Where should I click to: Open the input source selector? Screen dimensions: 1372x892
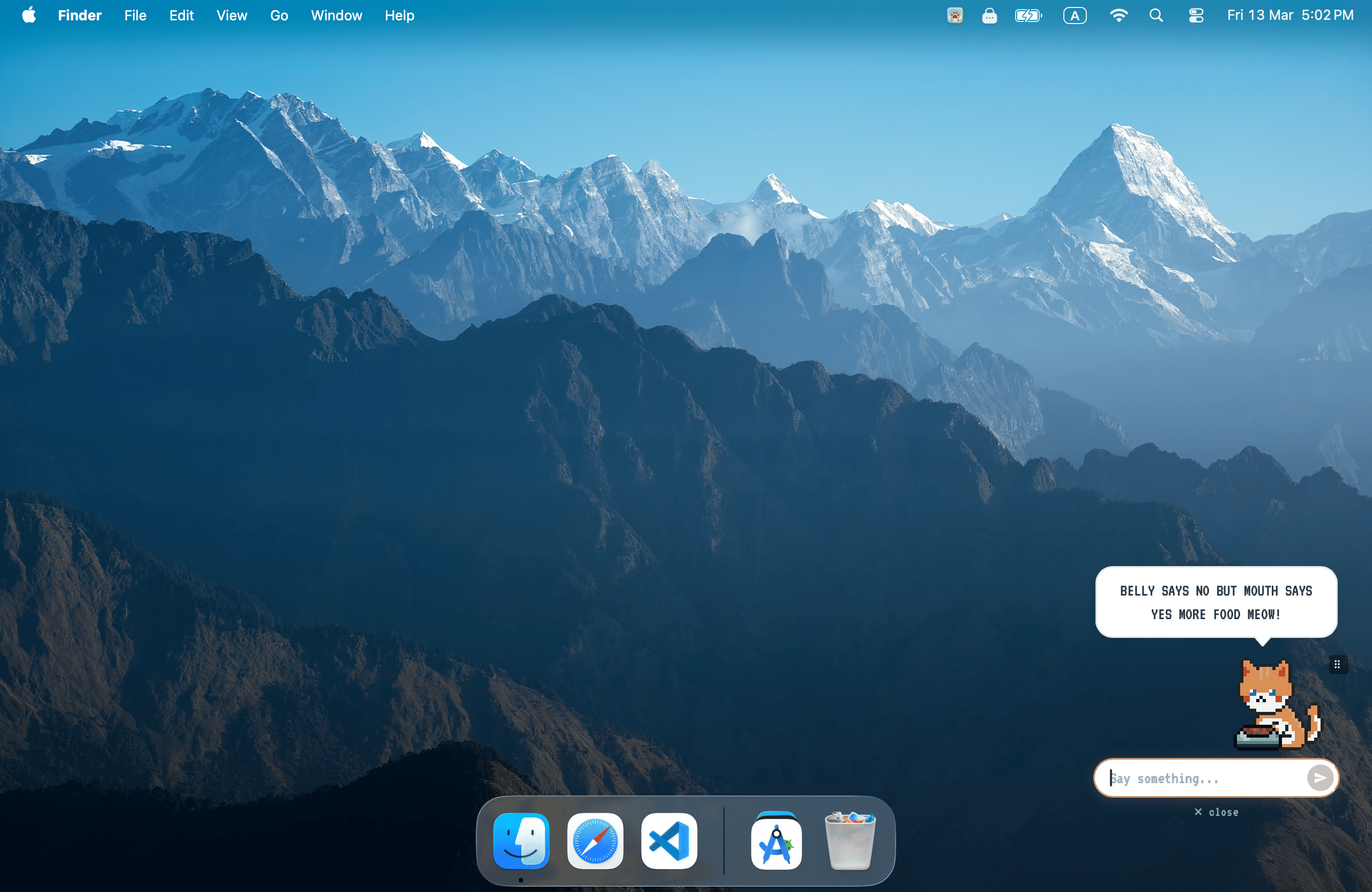1075,16
